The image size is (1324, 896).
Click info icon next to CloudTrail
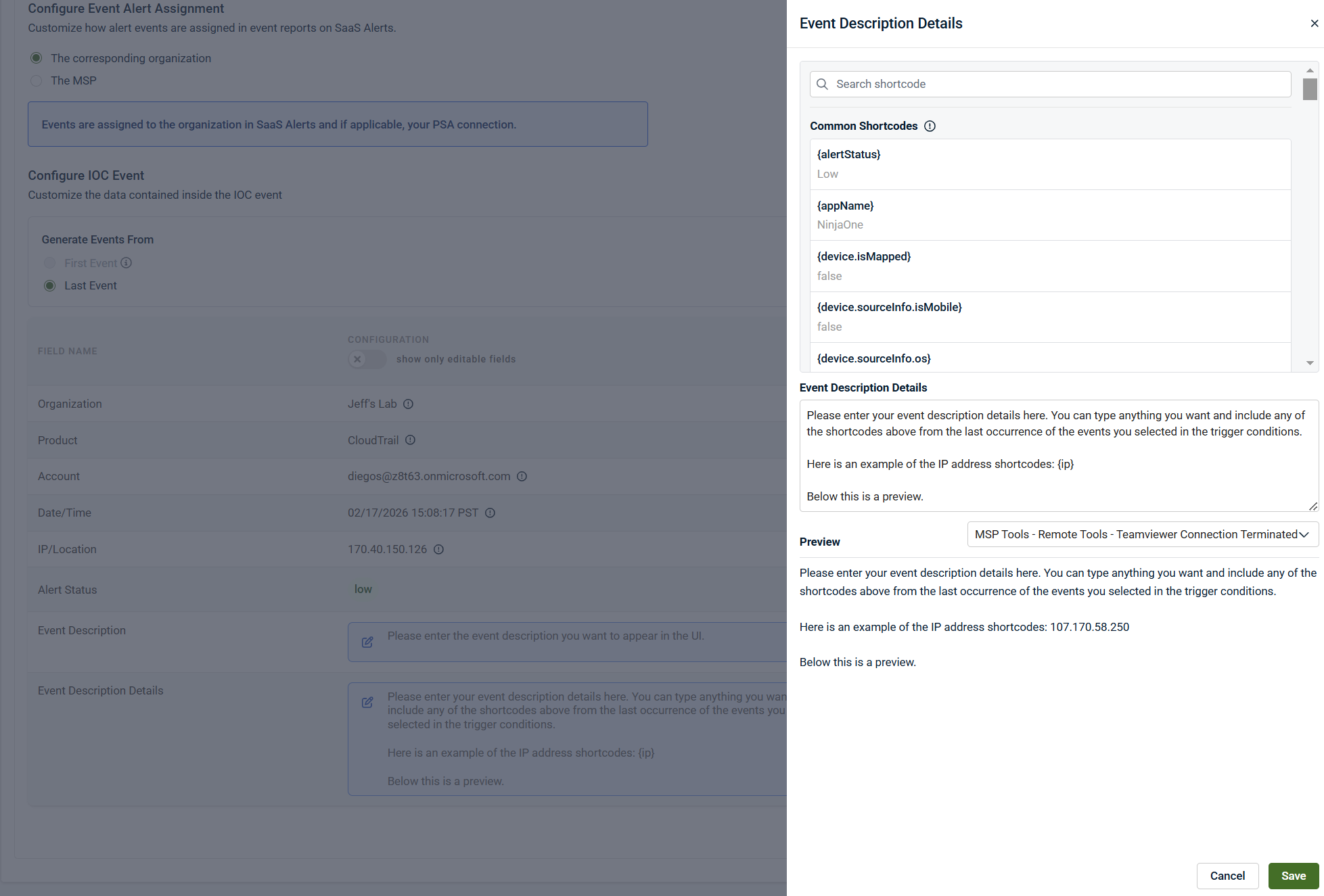pyautogui.click(x=410, y=440)
